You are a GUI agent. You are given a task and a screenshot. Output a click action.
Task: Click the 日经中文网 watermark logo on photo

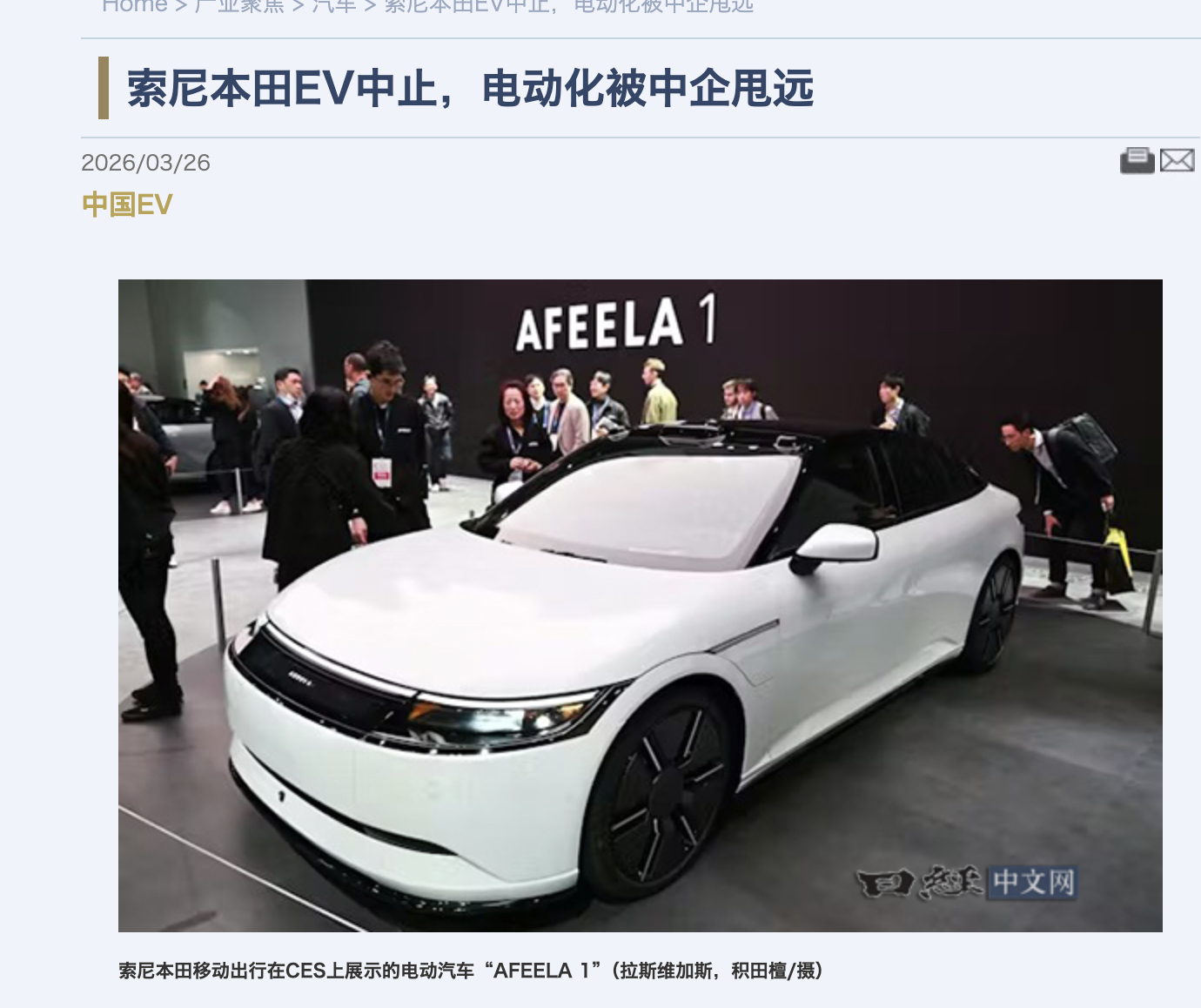coord(966,883)
